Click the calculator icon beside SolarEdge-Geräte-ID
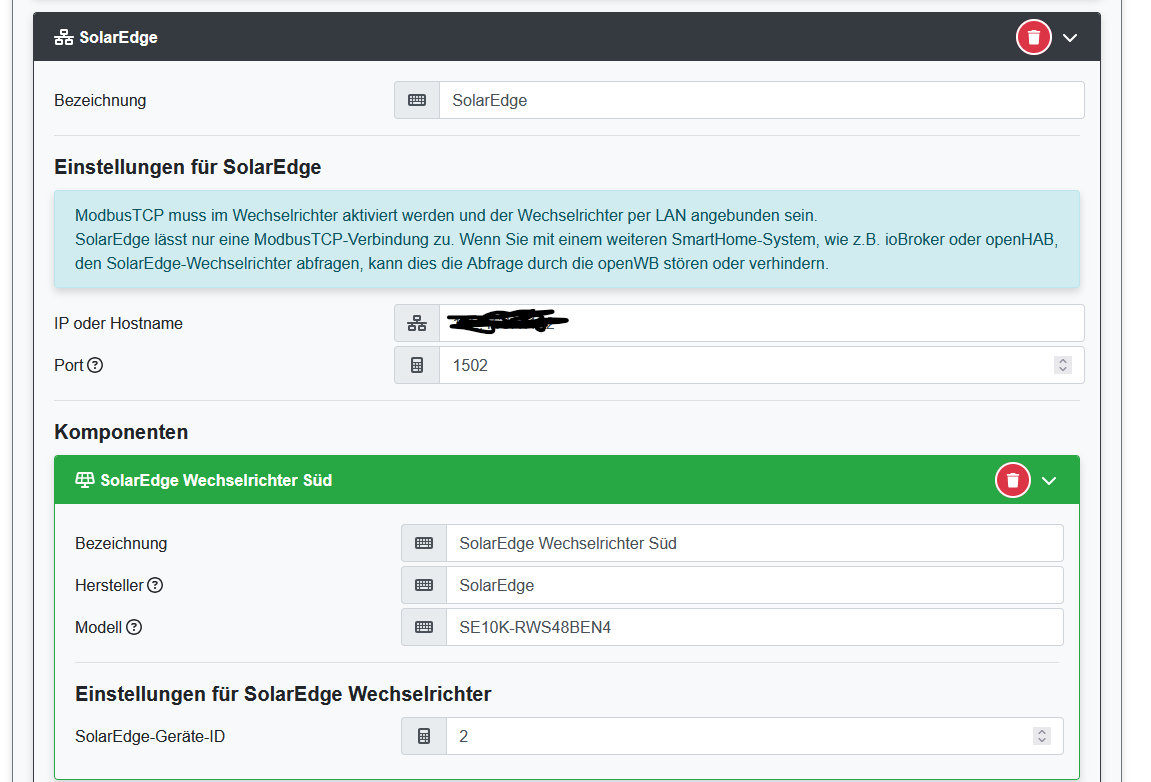1151x782 pixels. coord(423,735)
